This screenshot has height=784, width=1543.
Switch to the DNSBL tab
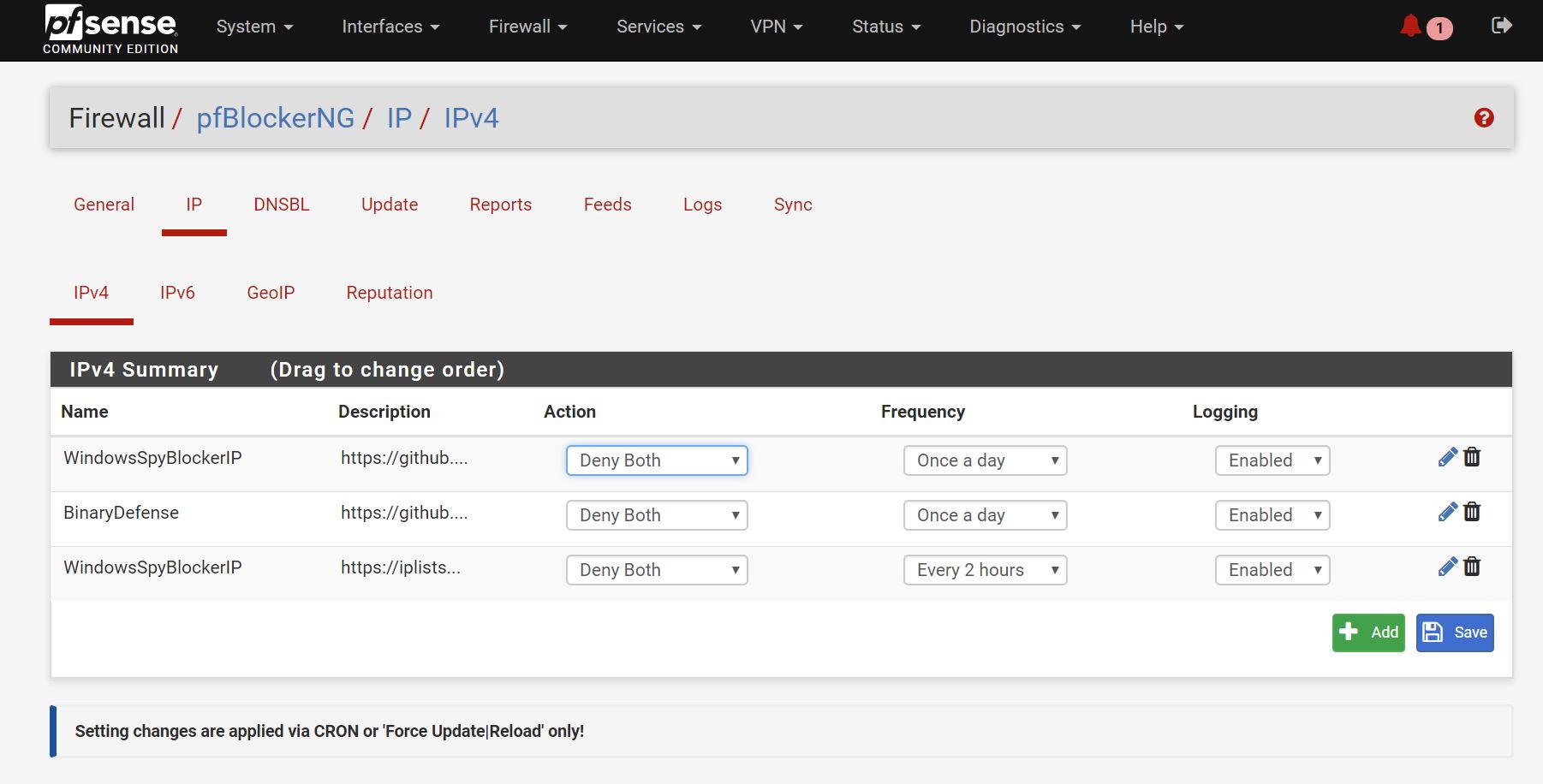point(282,205)
